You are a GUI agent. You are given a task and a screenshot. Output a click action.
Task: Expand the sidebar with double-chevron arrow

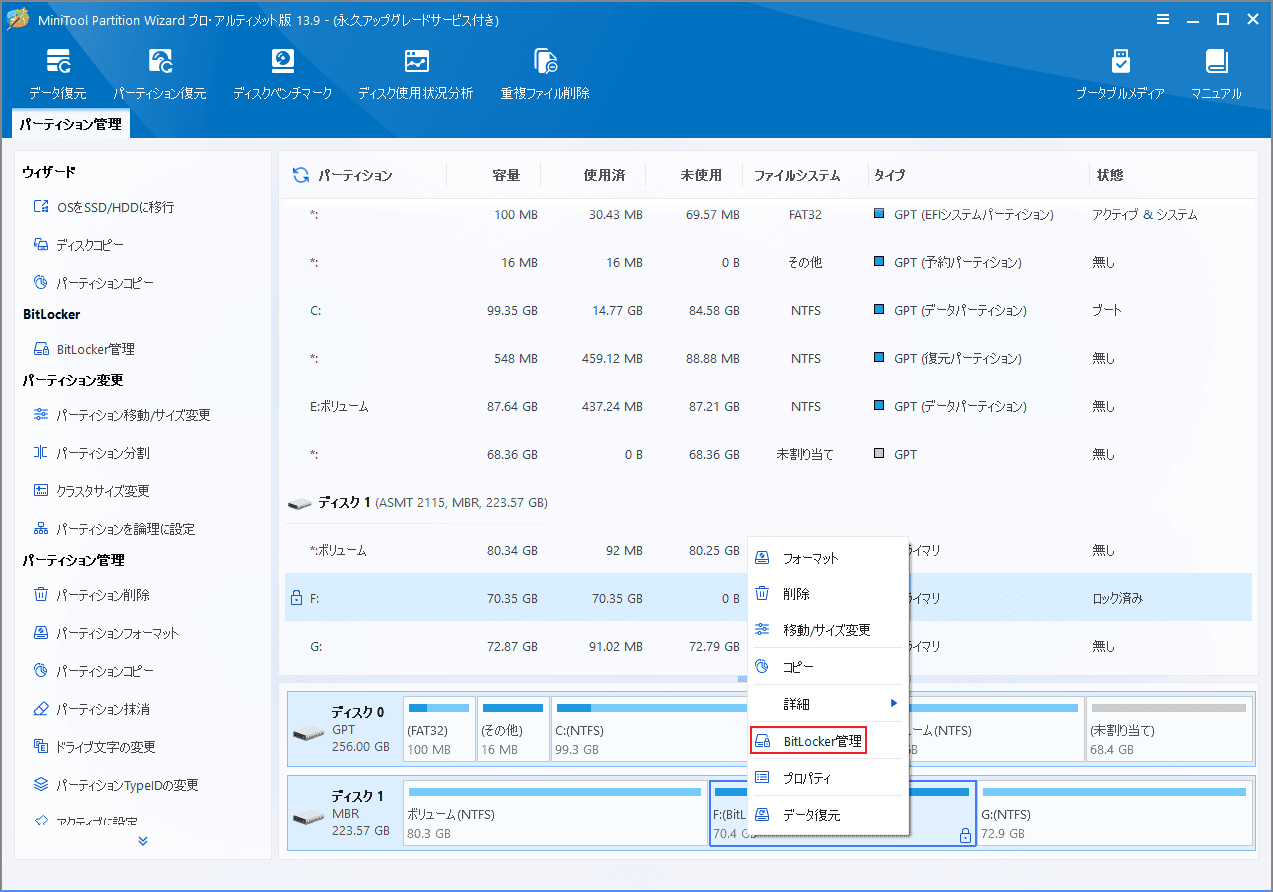click(143, 841)
